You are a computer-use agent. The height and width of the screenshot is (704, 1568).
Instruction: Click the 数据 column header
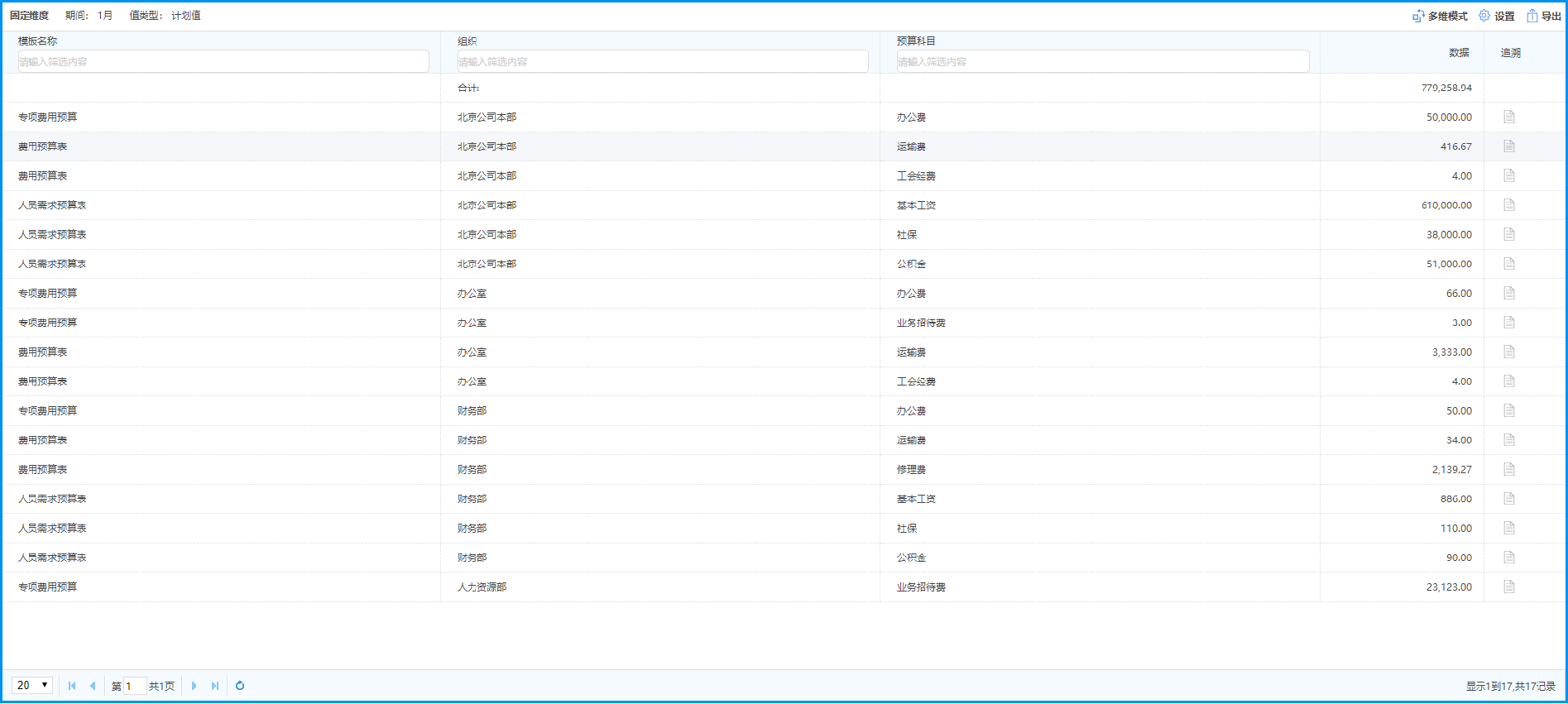pyautogui.click(x=1459, y=53)
